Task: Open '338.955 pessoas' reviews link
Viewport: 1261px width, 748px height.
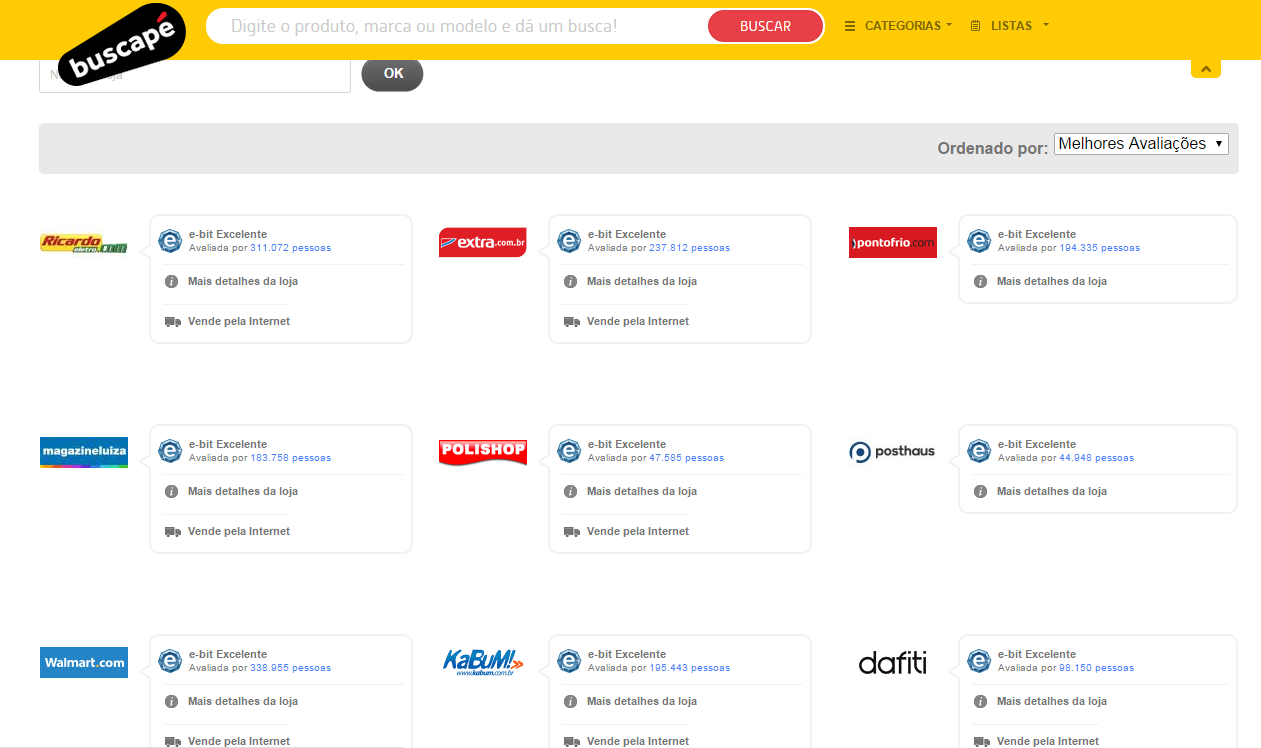Action: 290,668
